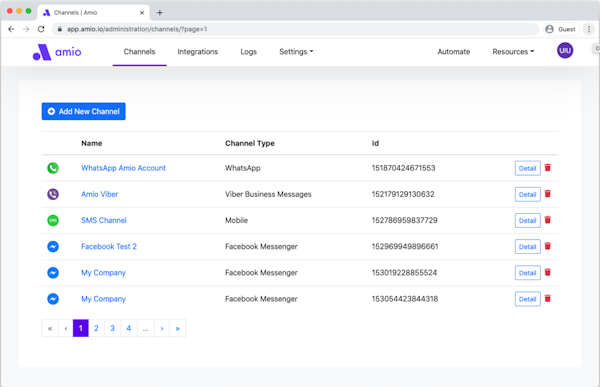This screenshot has width=600, height=387.
Task: Click the browser address bar
Action: pos(295,29)
